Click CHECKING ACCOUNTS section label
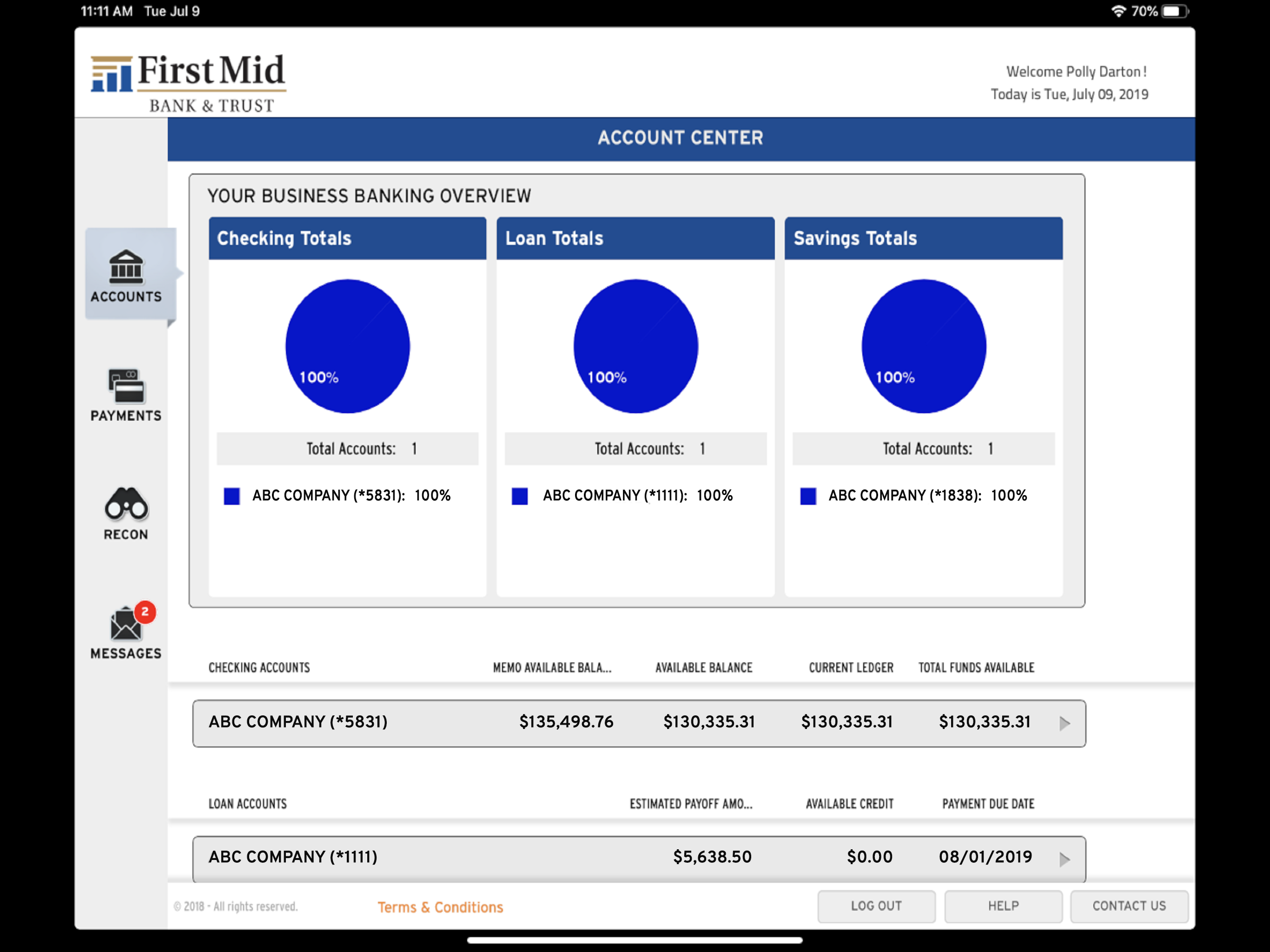1270x952 pixels. click(x=259, y=668)
